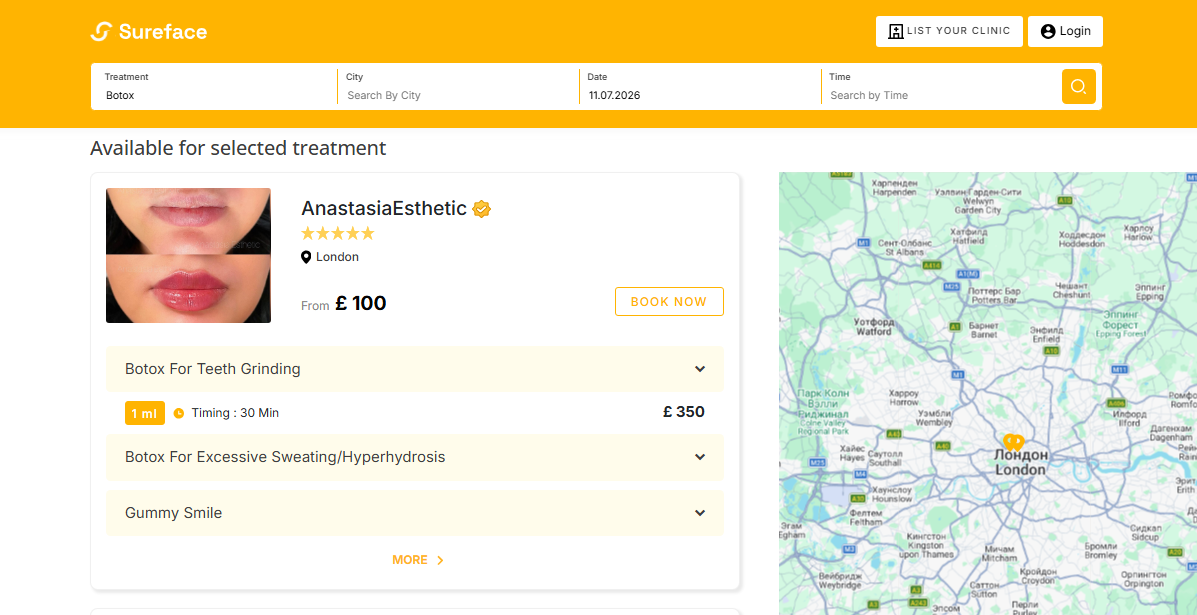Image resolution: width=1197 pixels, height=615 pixels.
Task: Expand the Gummy Smile section
Action: 415,513
